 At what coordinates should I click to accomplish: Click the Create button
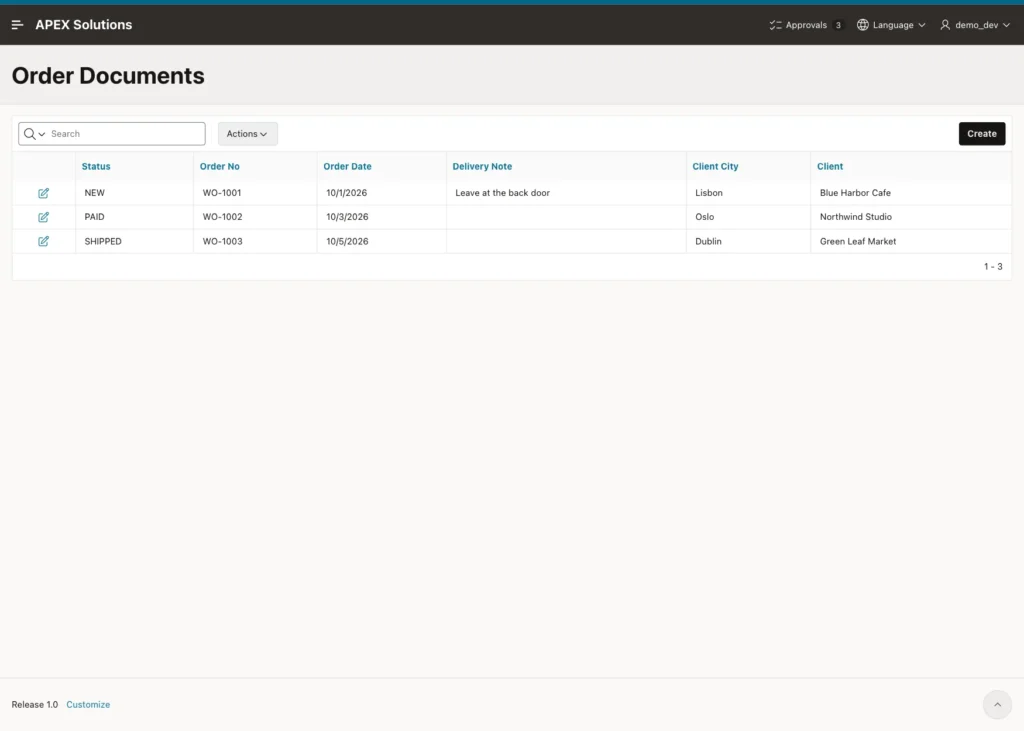click(982, 134)
